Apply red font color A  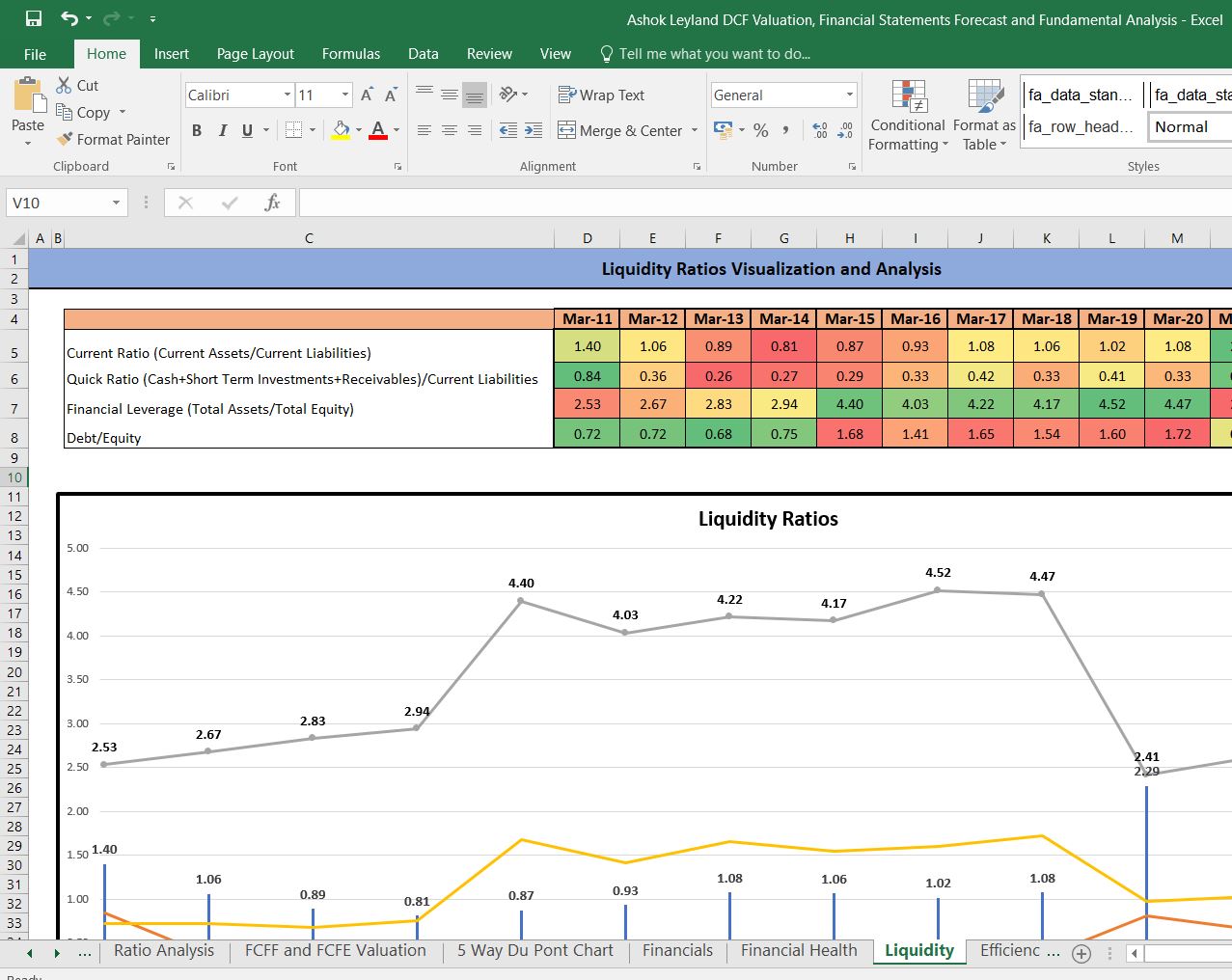click(378, 130)
